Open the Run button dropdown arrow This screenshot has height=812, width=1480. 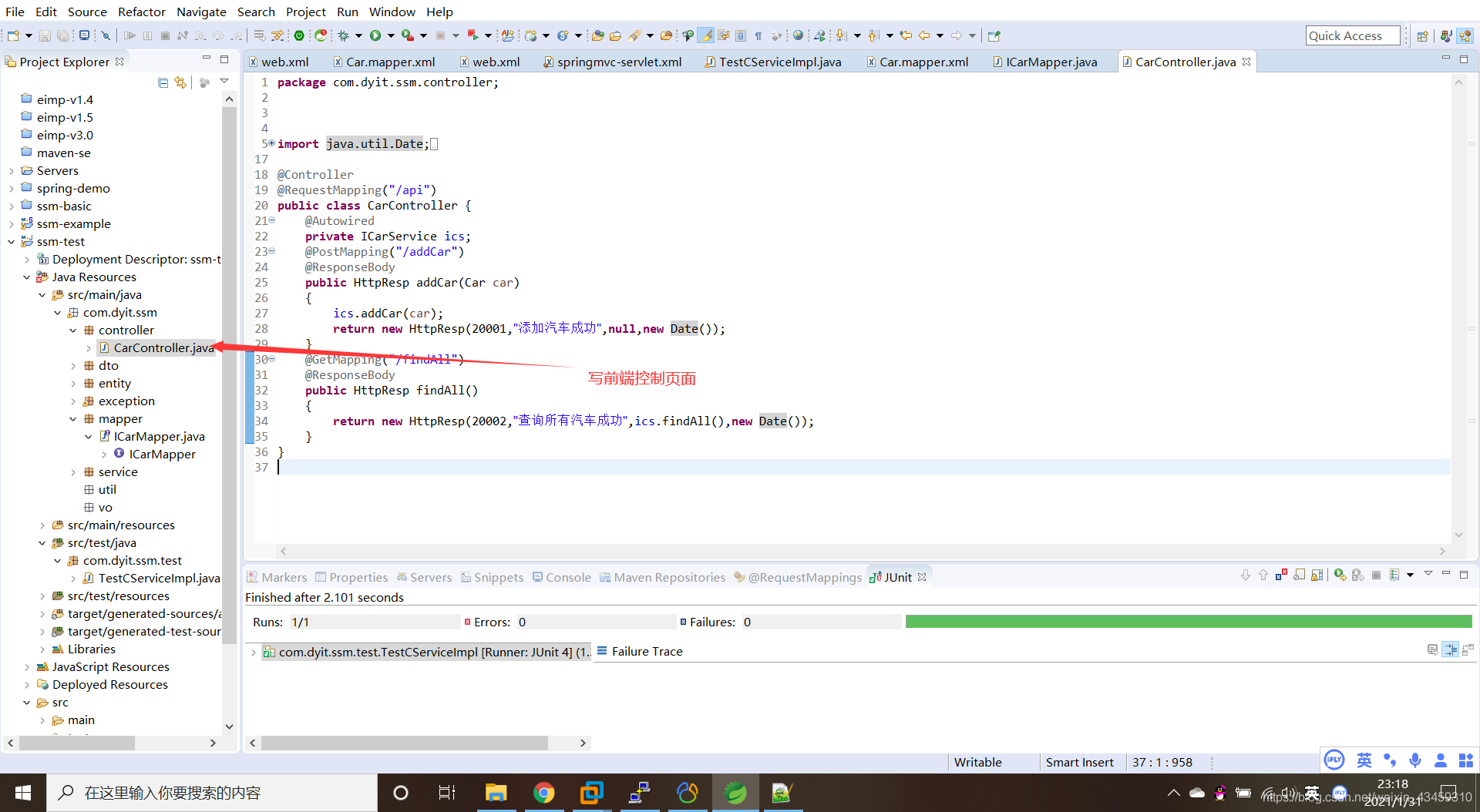point(391,35)
